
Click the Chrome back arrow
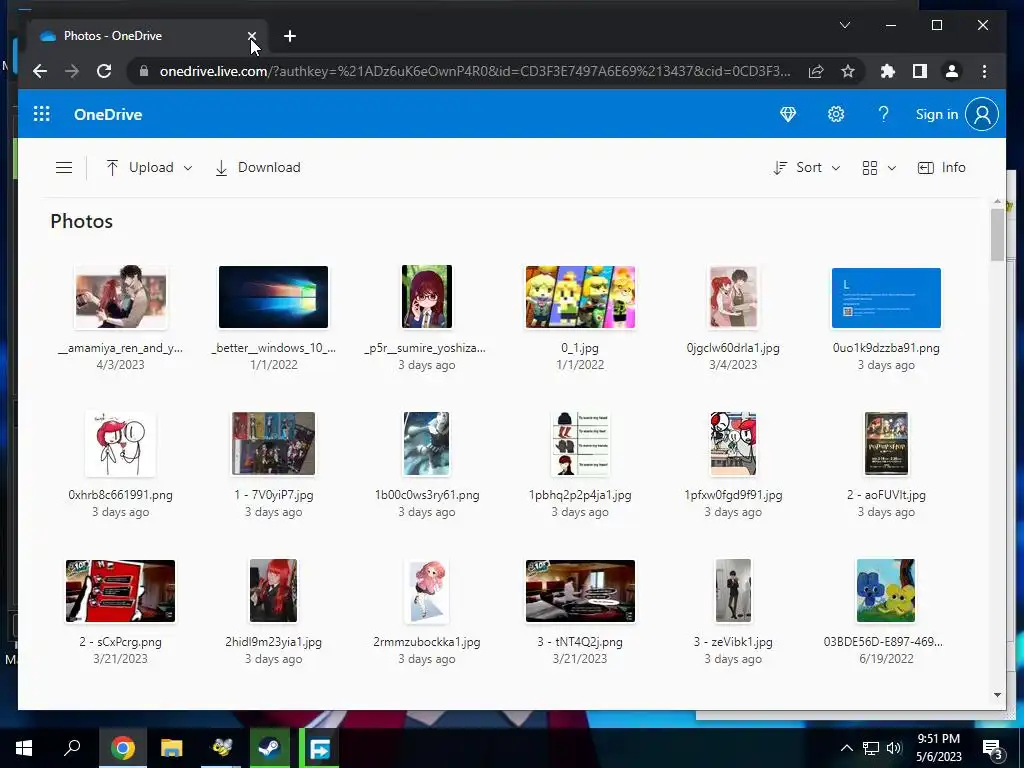pos(40,71)
